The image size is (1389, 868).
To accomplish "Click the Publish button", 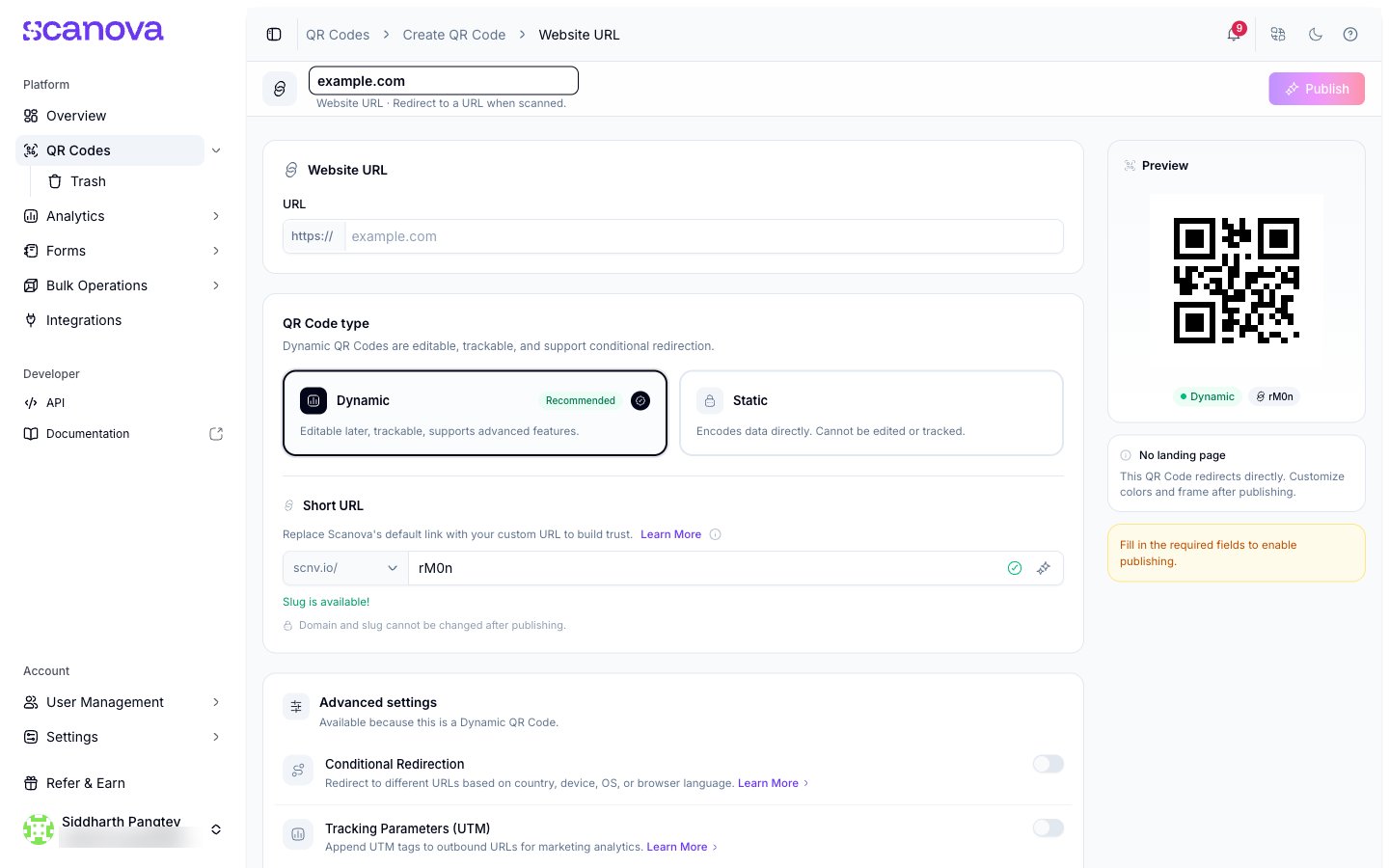I will click(1317, 89).
